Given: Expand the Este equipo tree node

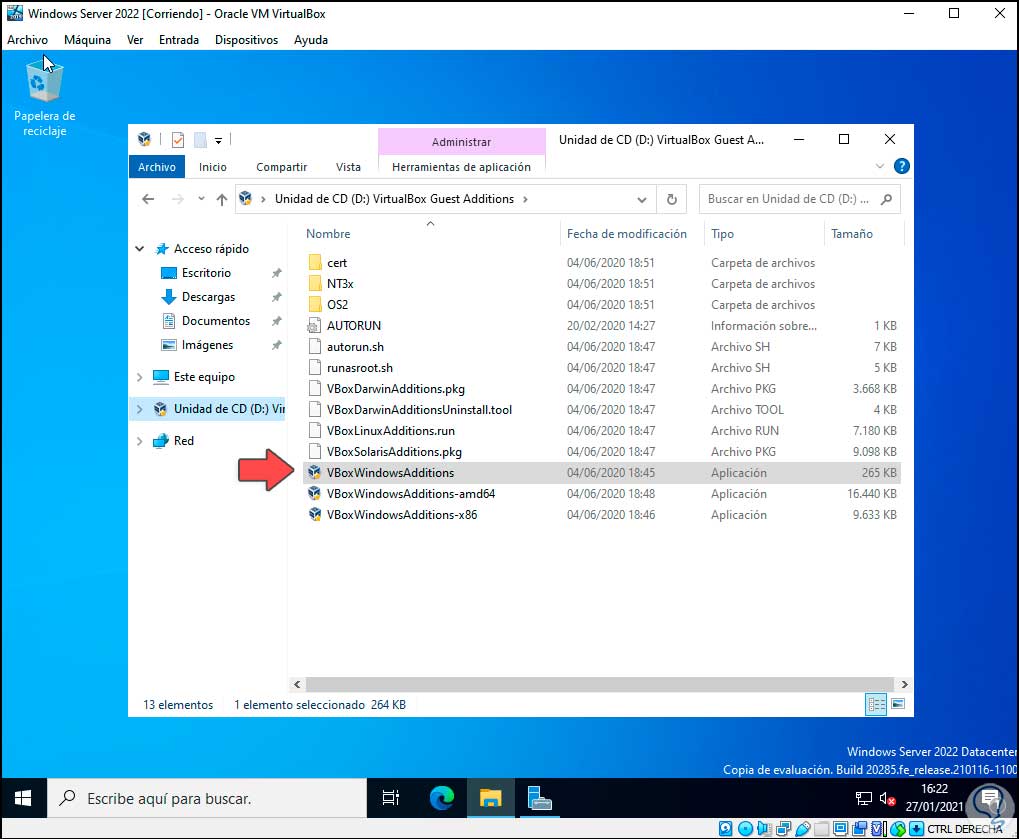Looking at the screenshot, I should click(140, 377).
